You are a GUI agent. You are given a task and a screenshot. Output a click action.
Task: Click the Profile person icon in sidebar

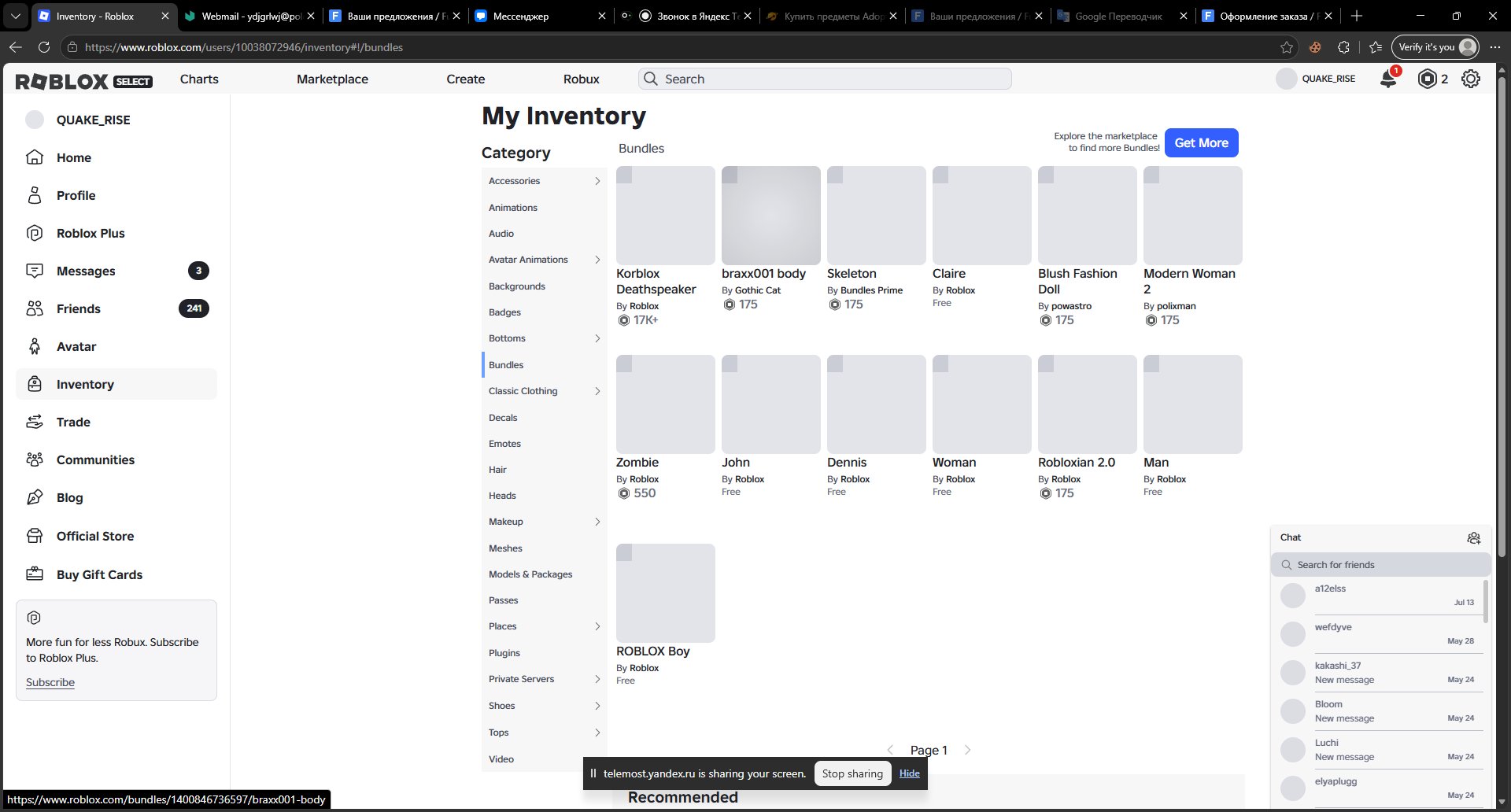coord(35,195)
